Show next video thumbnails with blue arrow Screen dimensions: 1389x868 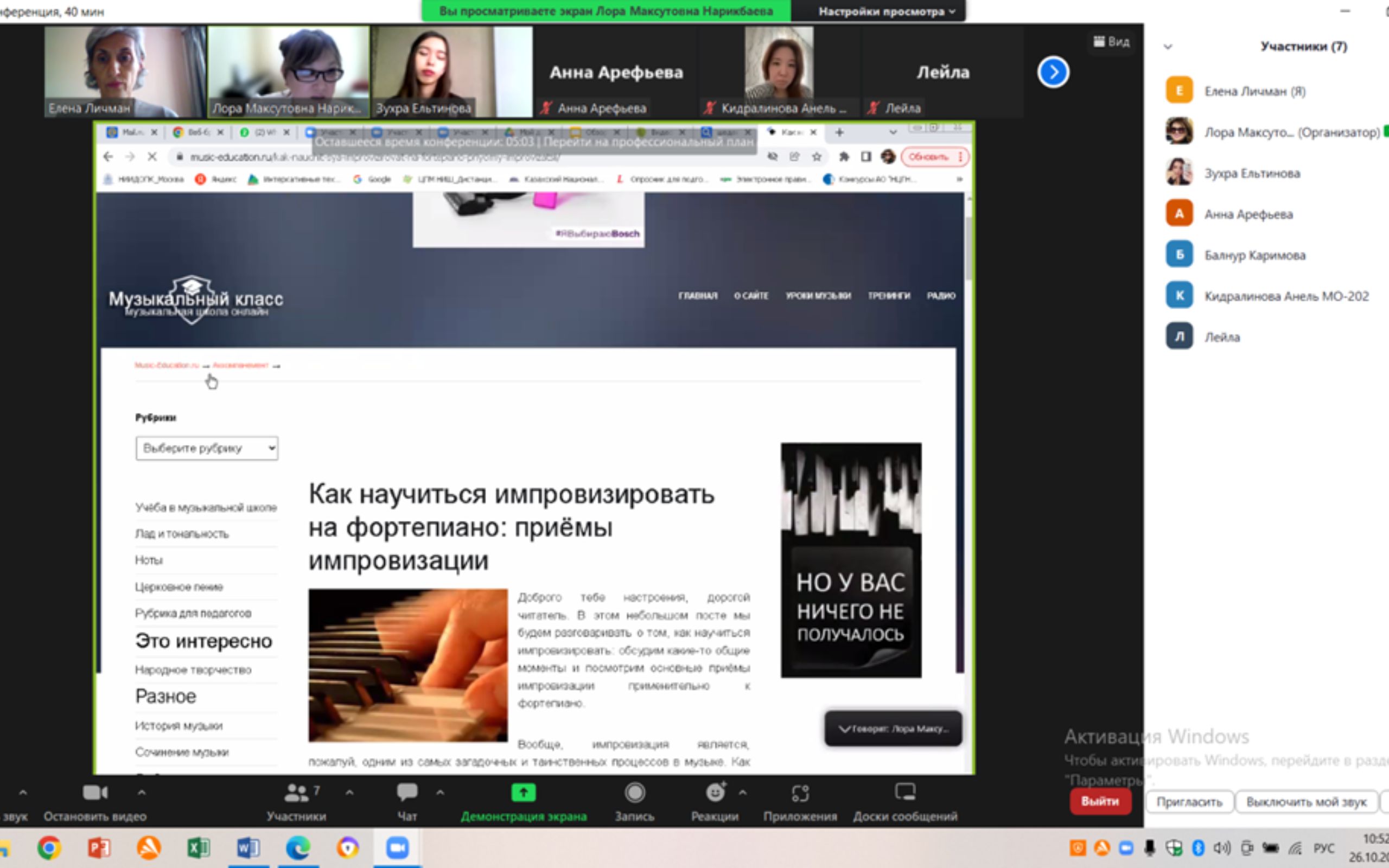point(1053,72)
